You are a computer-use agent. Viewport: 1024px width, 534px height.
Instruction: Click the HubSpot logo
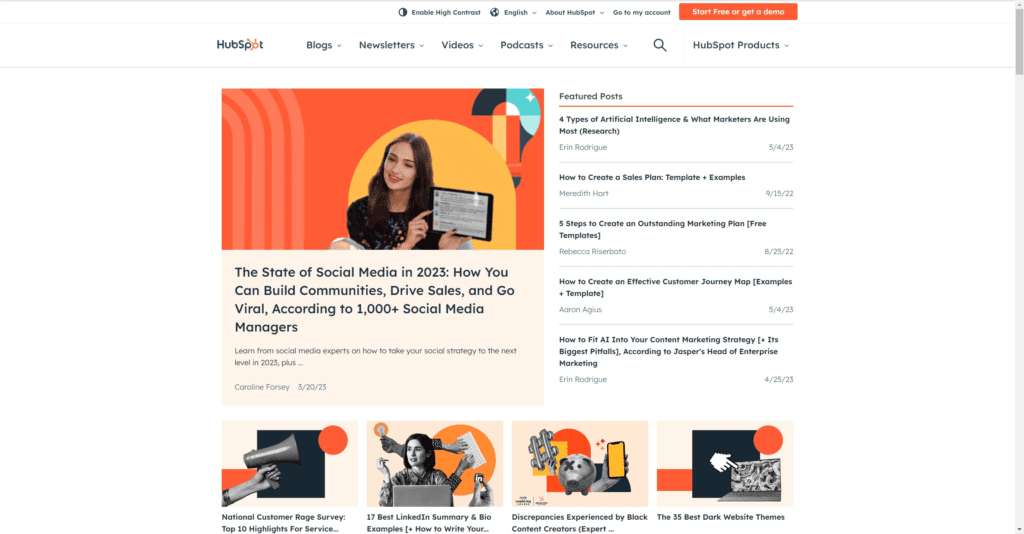point(240,44)
